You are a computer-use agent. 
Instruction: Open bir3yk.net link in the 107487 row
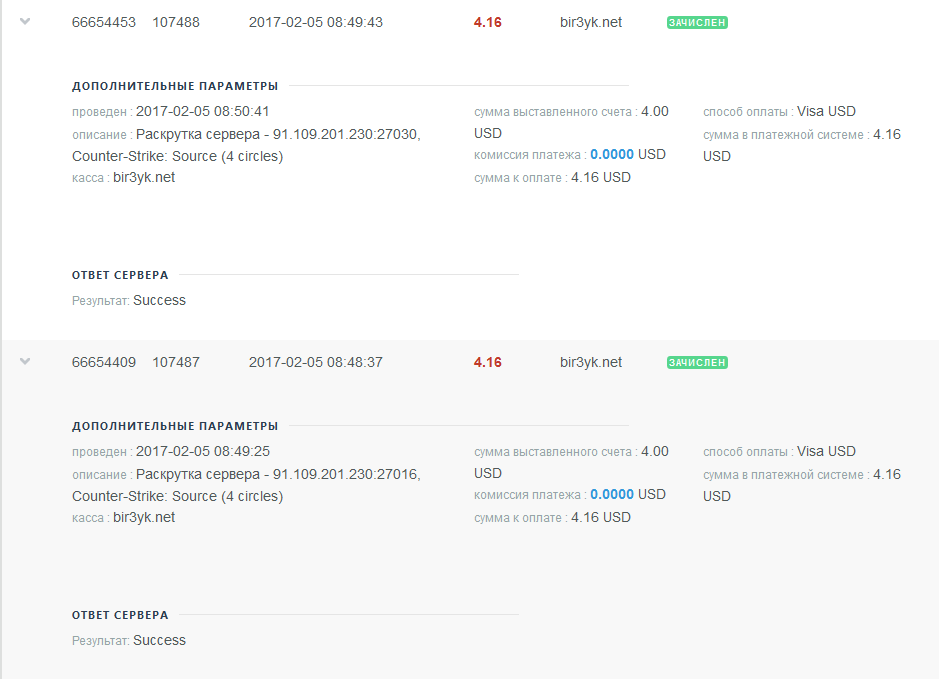[591, 362]
